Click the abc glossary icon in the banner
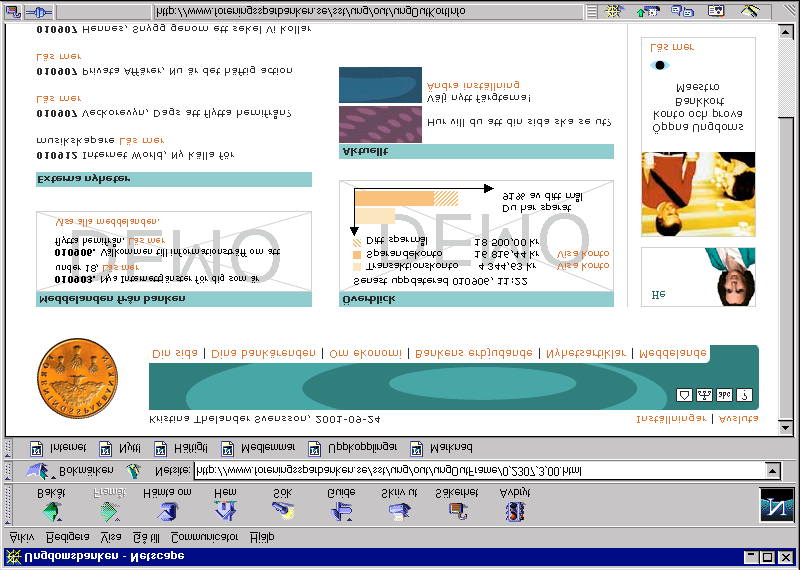Image resolution: width=800 pixels, height=570 pixels. [x=724, y=395]
